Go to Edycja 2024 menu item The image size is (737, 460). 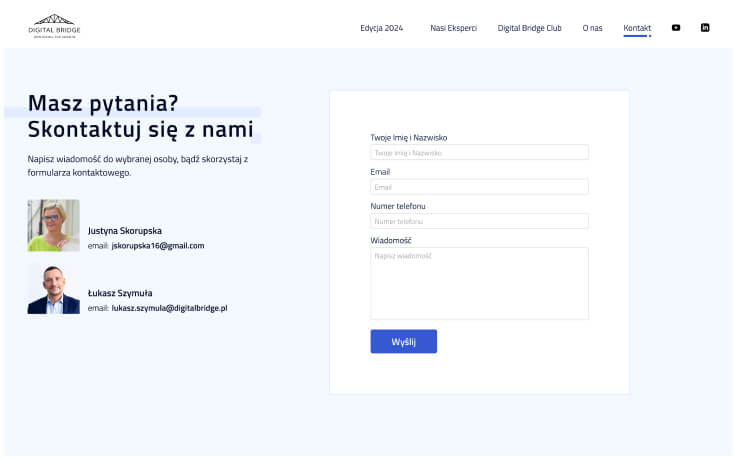(381, 28)
